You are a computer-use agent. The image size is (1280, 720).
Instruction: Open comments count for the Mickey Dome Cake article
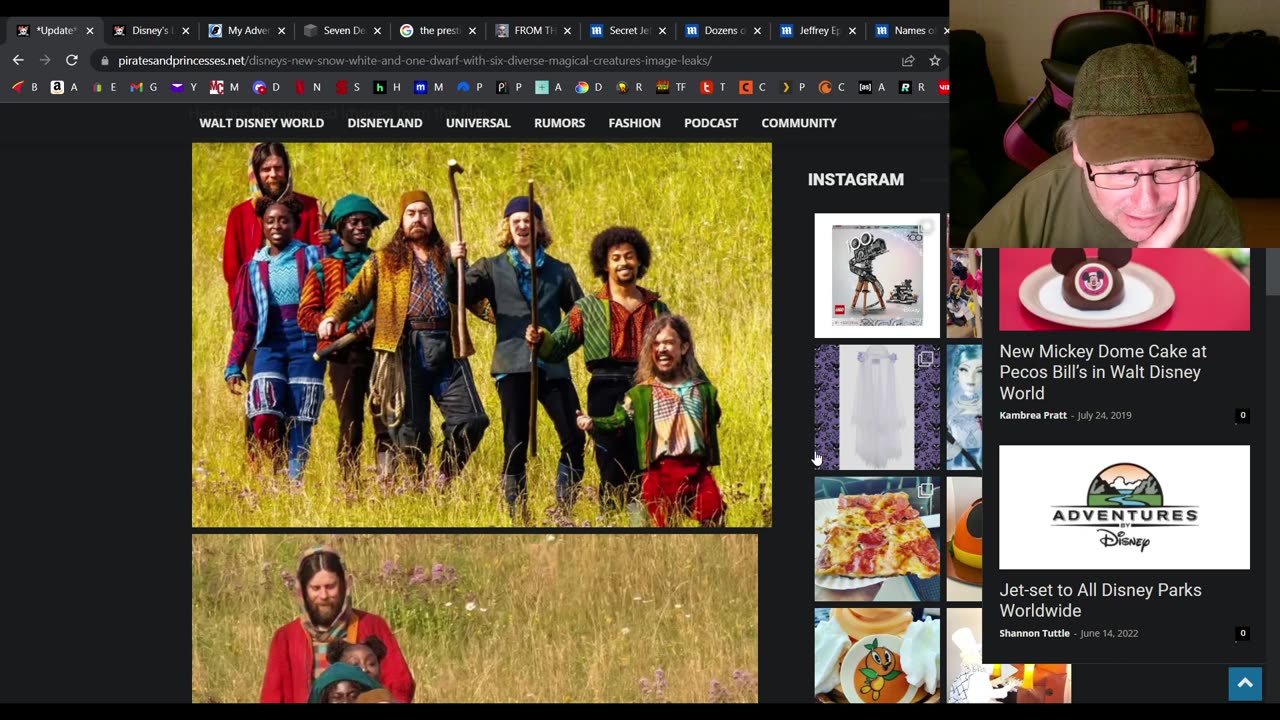pos(1243,415)
